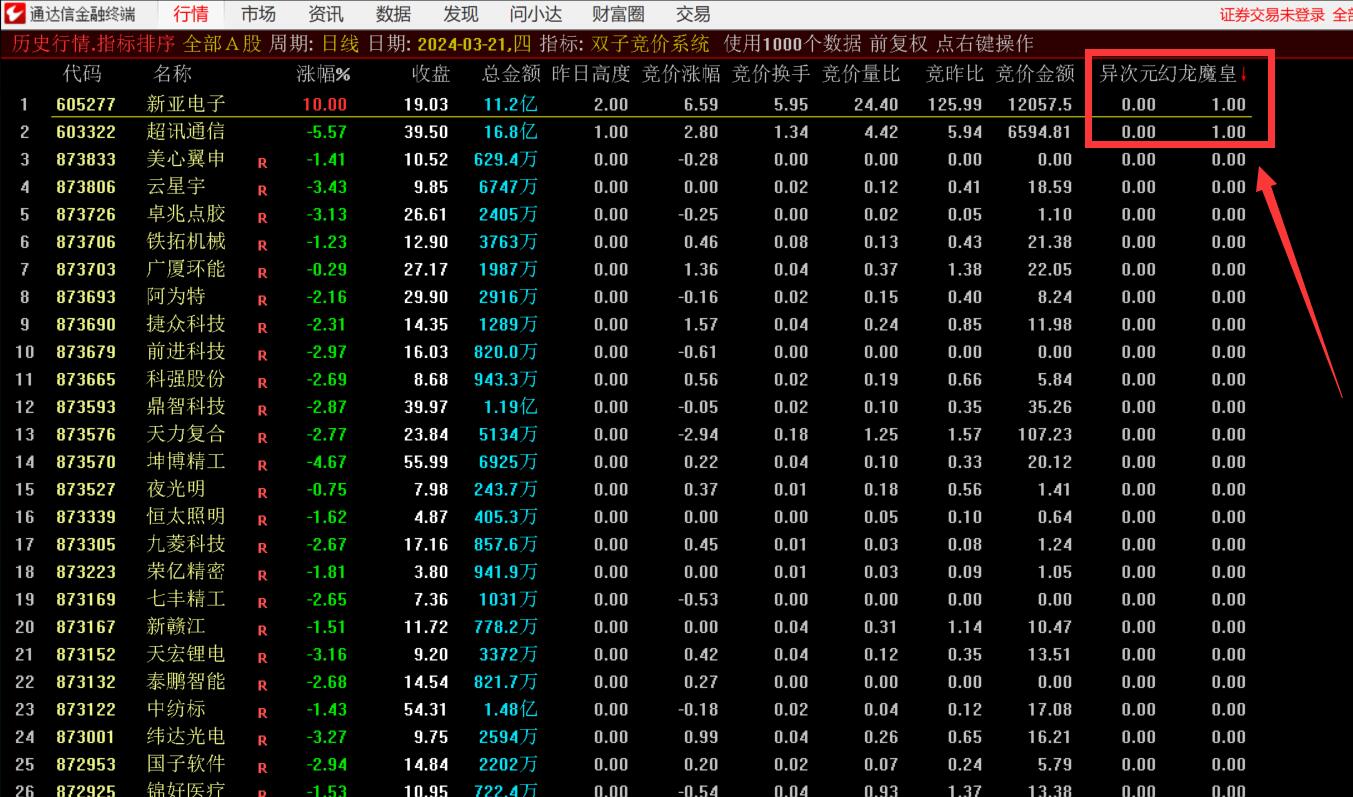This screenshot has height=797, width=1353.
Task: Change the 双子竞价系统 indicator
Action: [x=652, y=44]
